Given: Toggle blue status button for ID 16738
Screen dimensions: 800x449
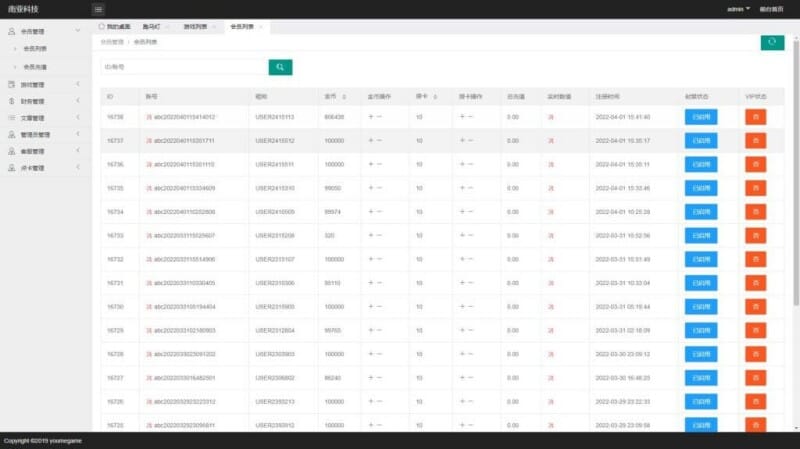Looking at the screenshot, I should click(x=701, y=117).
